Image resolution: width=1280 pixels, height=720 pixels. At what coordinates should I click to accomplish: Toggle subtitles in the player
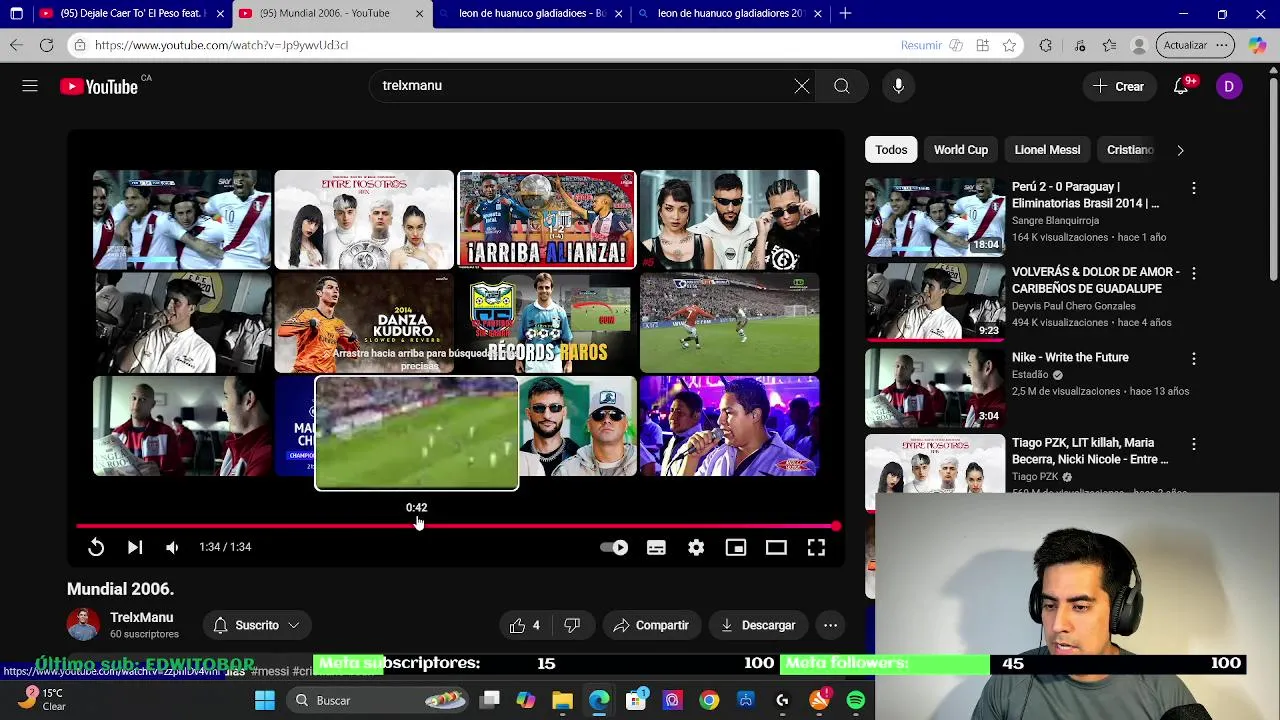click(x=656, y=547)
